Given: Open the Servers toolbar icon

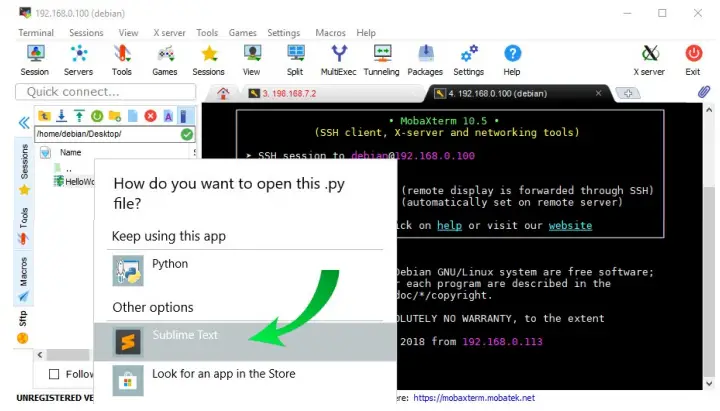Looking at the screenshot, I should click(x=79, y=60).
